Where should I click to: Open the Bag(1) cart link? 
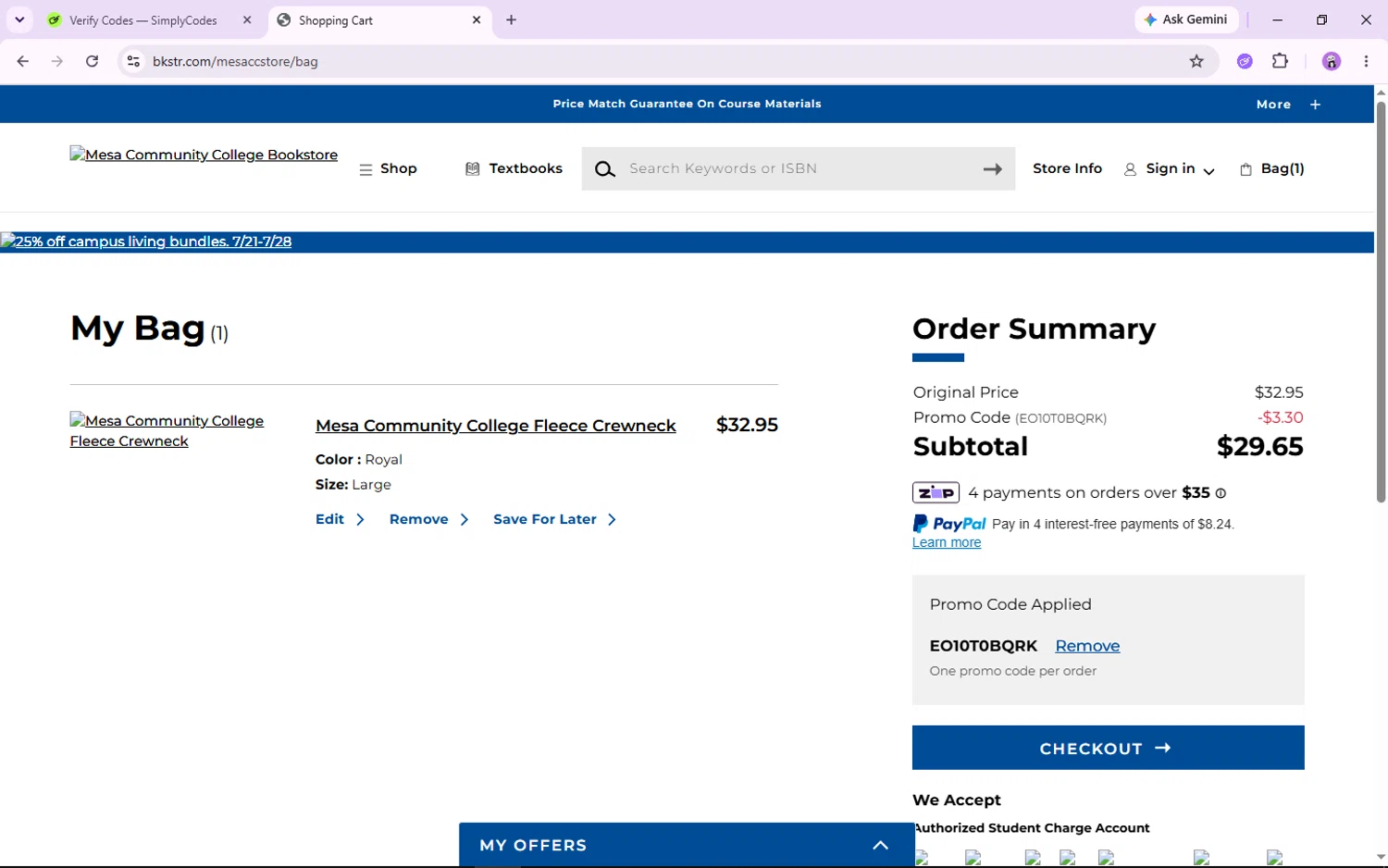click(x=1272, y=168)
